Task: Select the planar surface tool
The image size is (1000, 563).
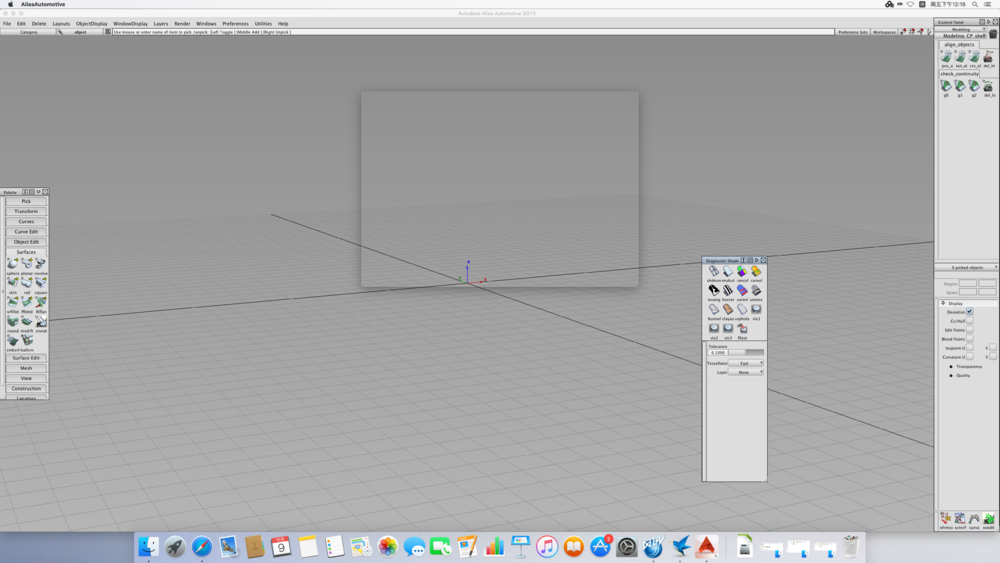Action: coord(27,264)
